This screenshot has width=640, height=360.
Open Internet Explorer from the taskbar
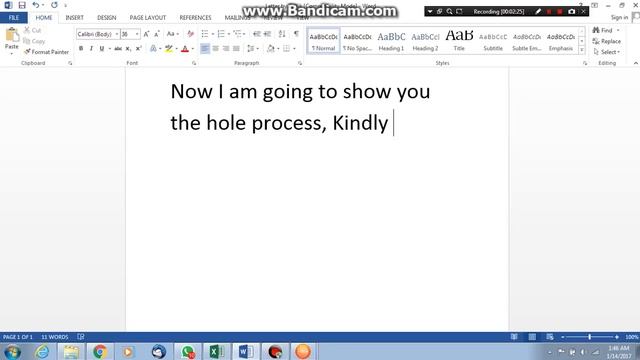tap(42, 351)
